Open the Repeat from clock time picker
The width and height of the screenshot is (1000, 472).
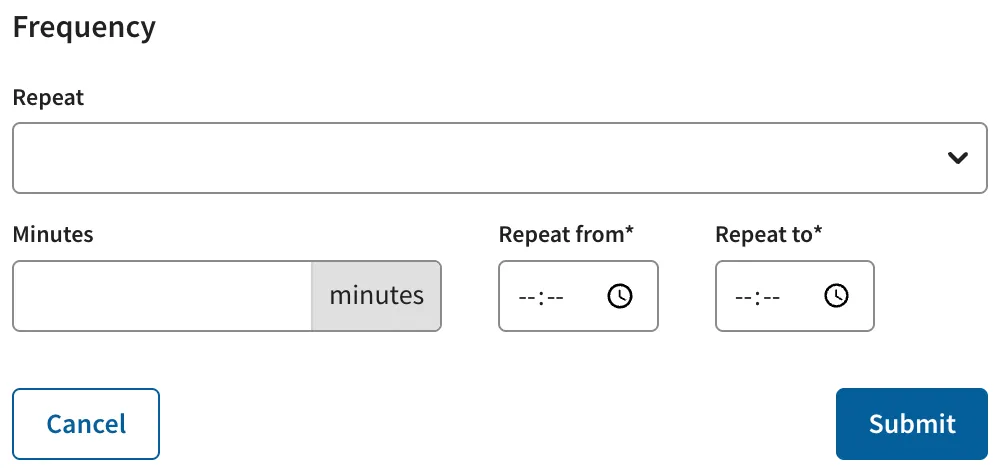(x=620, y=296)
